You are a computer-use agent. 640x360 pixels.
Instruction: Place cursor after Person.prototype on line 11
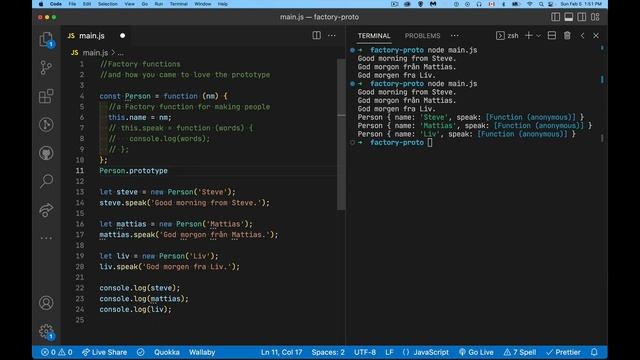pos(168,171)
